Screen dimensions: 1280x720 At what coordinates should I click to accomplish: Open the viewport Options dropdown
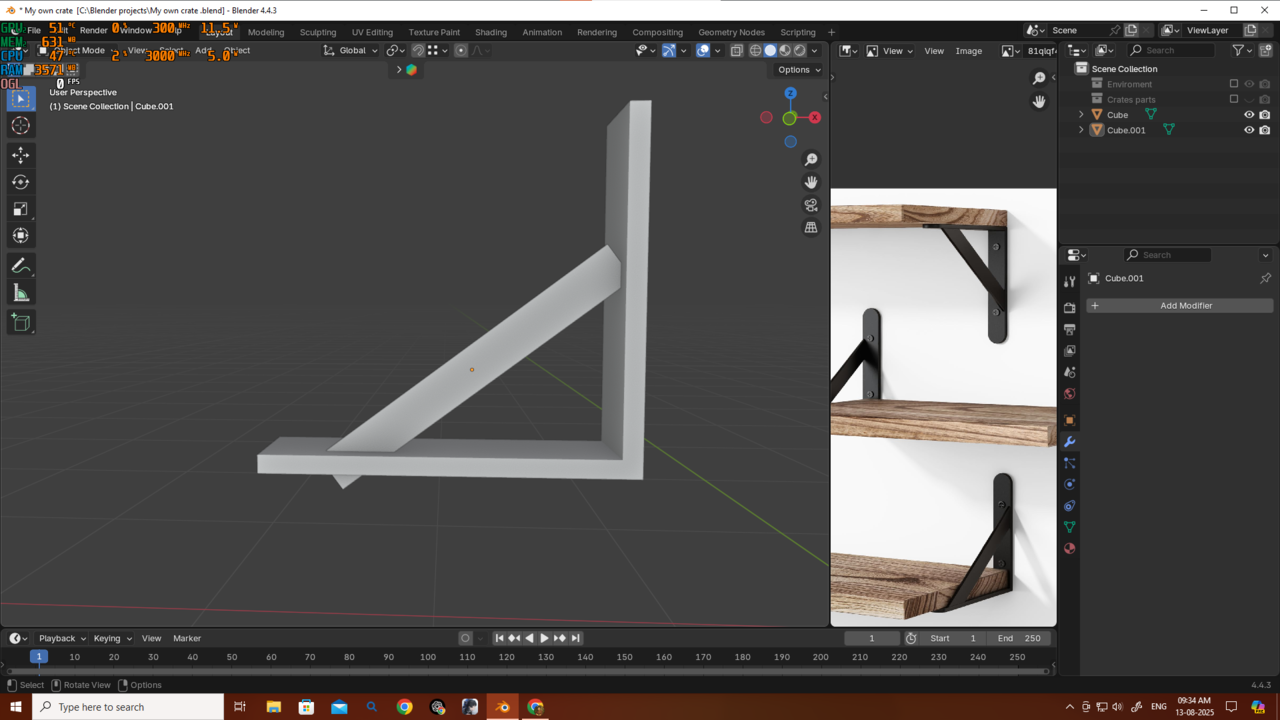click(x=799, y=70)
